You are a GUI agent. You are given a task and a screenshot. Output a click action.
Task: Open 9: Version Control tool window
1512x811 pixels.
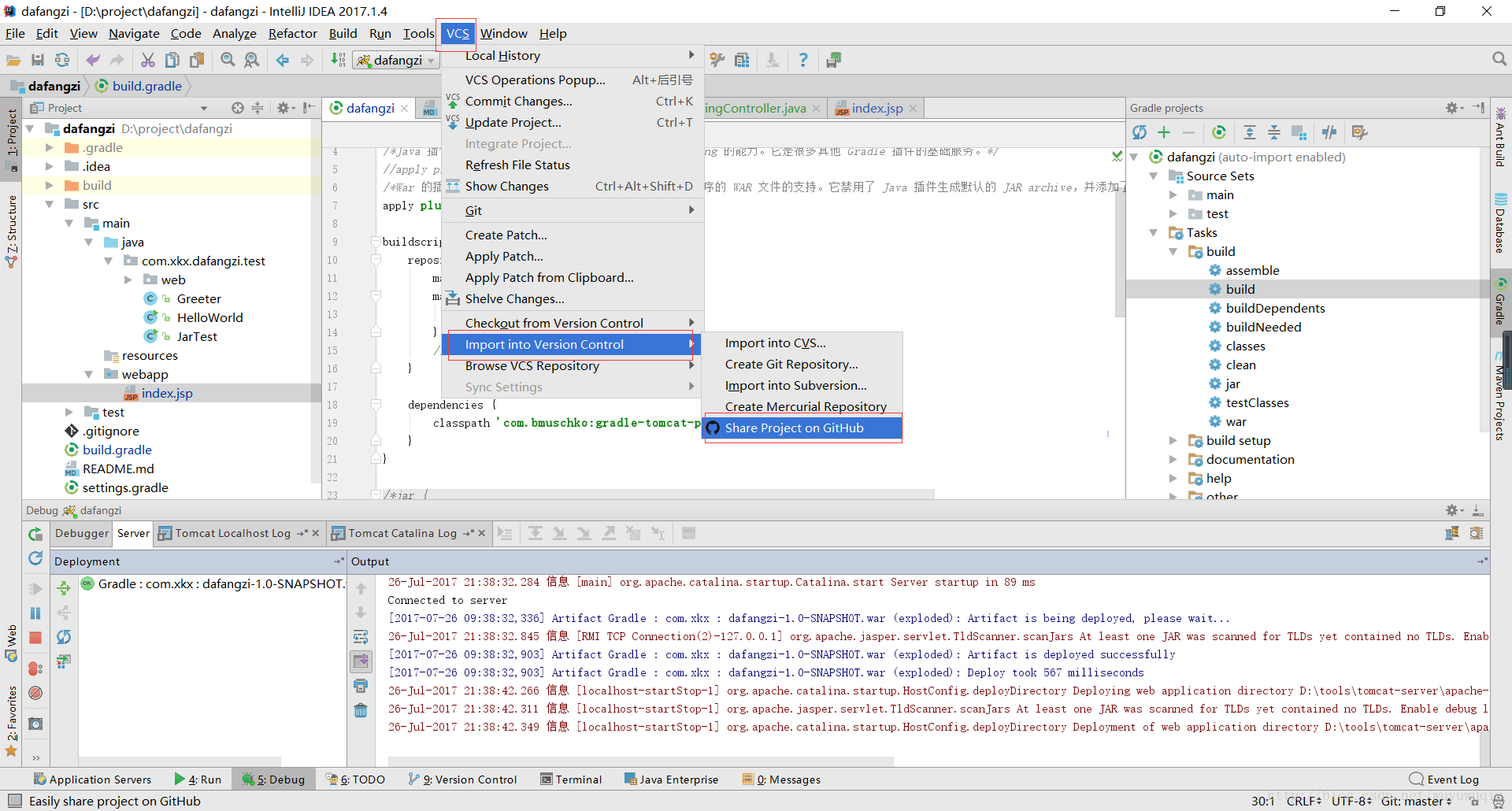coord(462,780)
